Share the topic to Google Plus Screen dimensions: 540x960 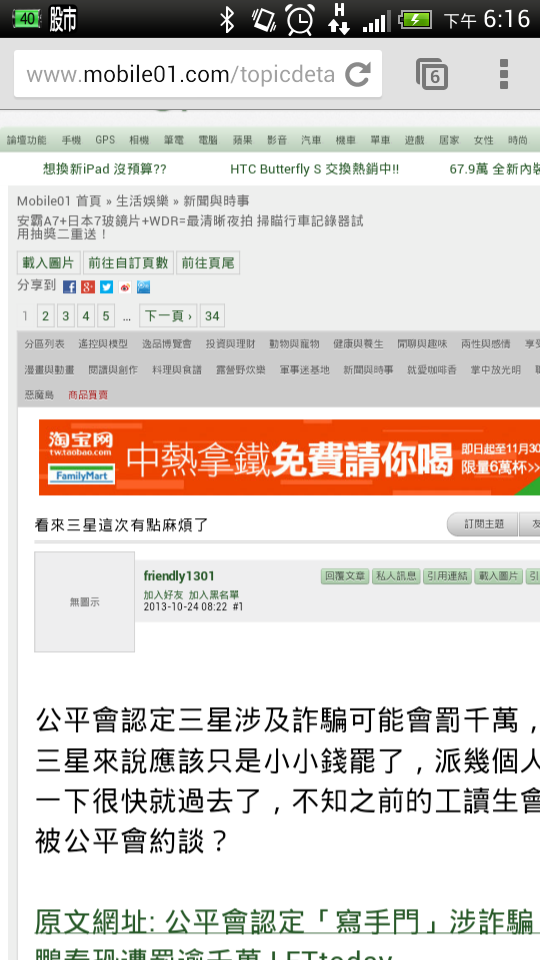click(x=88, y=287)
